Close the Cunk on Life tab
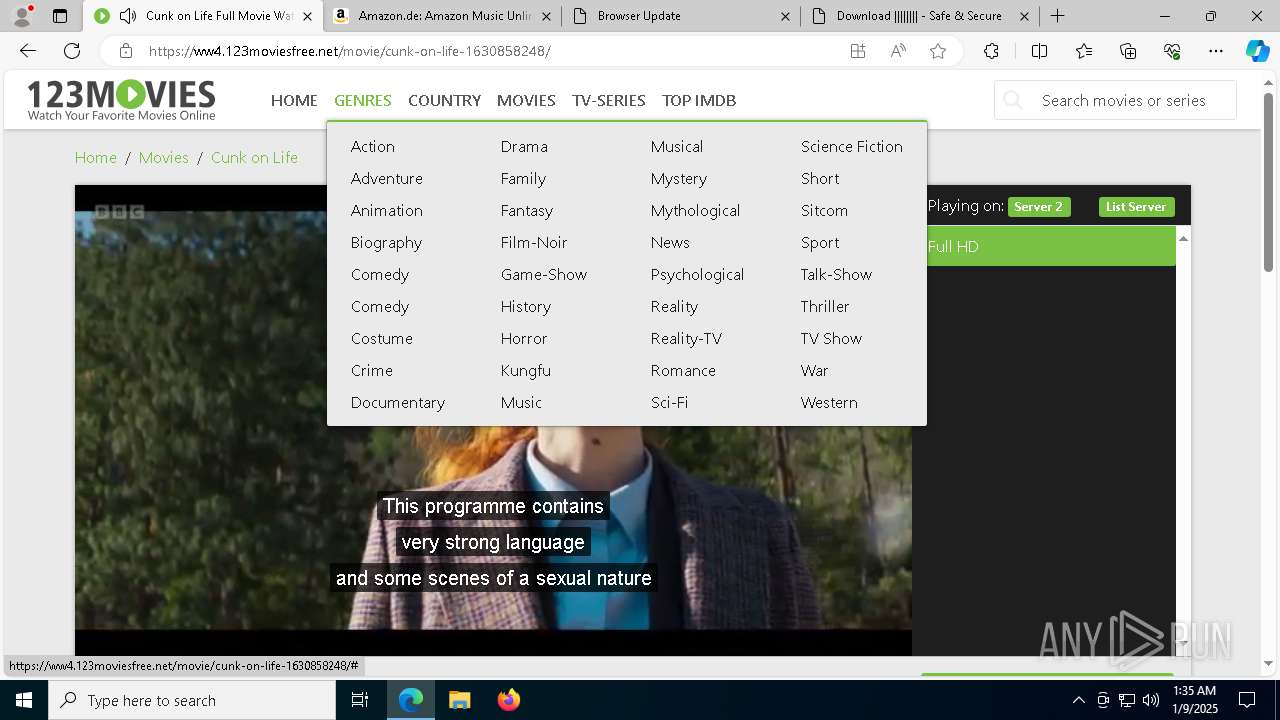Screen dimensions: 1280x720 point(307,16)
